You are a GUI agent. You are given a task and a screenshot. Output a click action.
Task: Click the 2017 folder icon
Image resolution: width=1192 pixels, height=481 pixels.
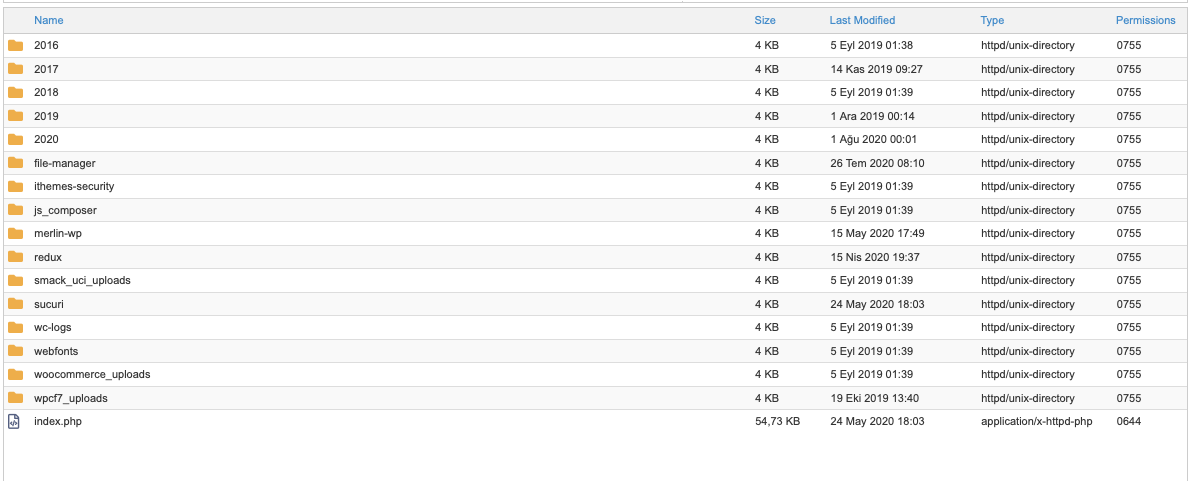click(15, 69)
